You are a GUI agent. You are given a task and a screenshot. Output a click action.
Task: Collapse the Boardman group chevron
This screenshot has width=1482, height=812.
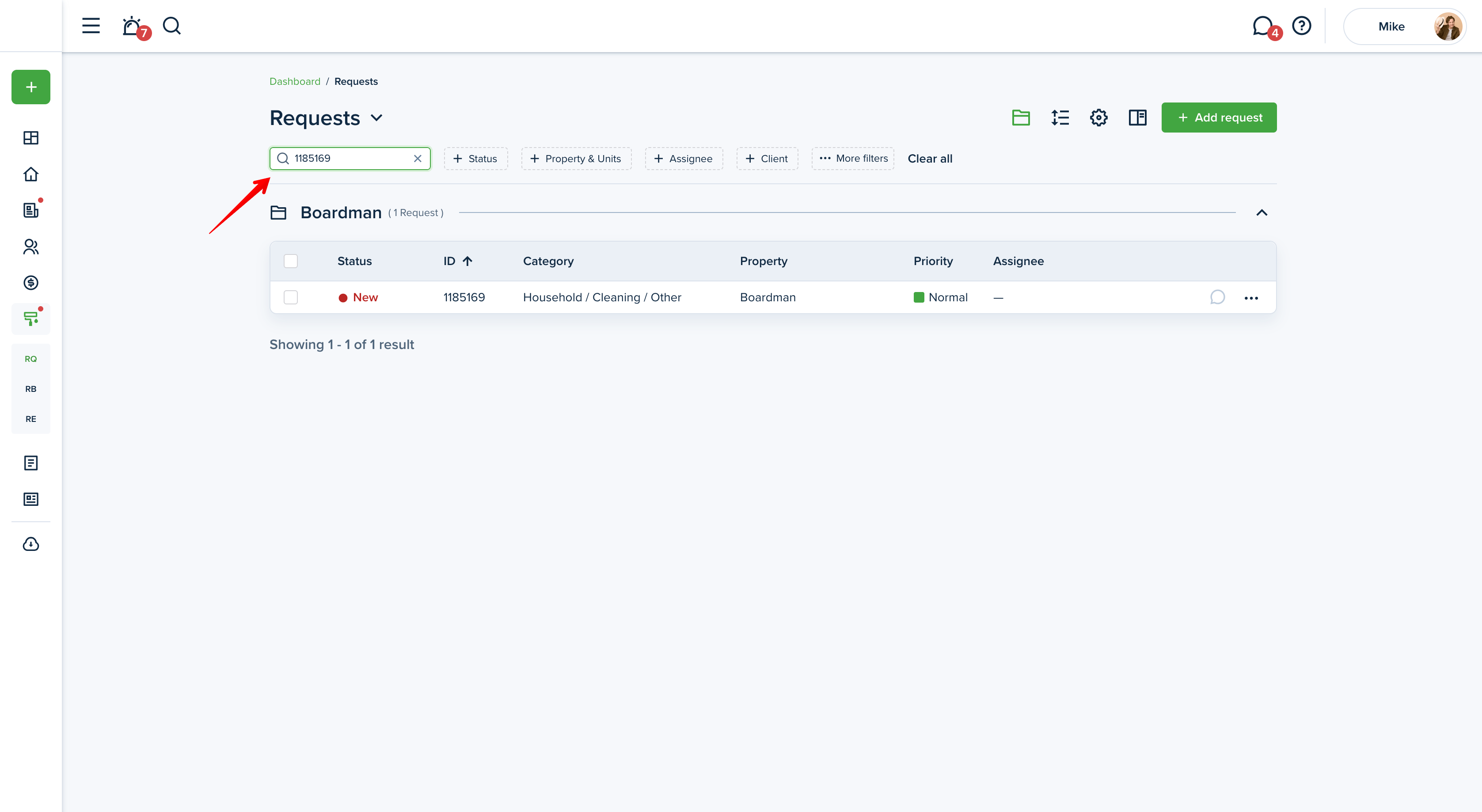pos(1262,213)
